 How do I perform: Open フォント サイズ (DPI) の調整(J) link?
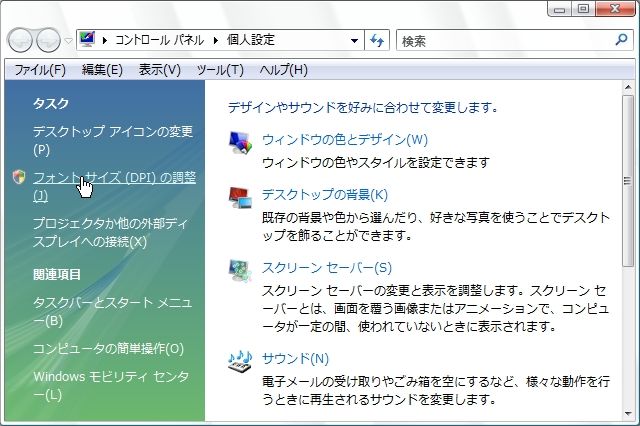114,186
